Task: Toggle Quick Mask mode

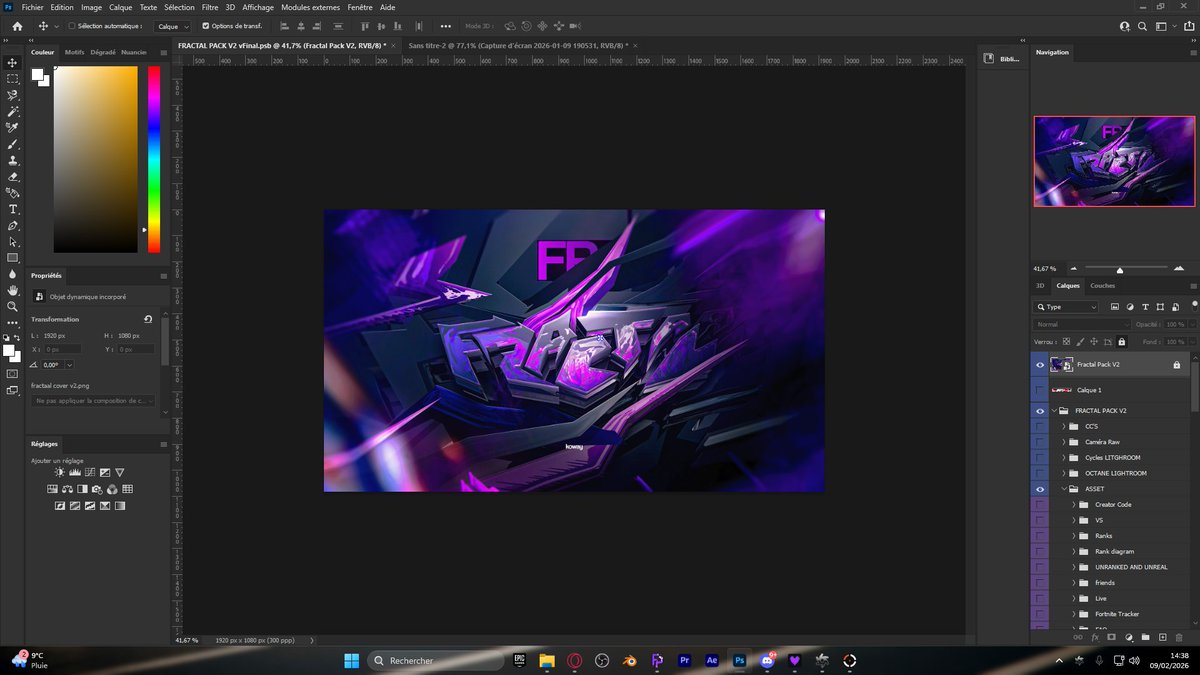Action: tap(12, 373)
